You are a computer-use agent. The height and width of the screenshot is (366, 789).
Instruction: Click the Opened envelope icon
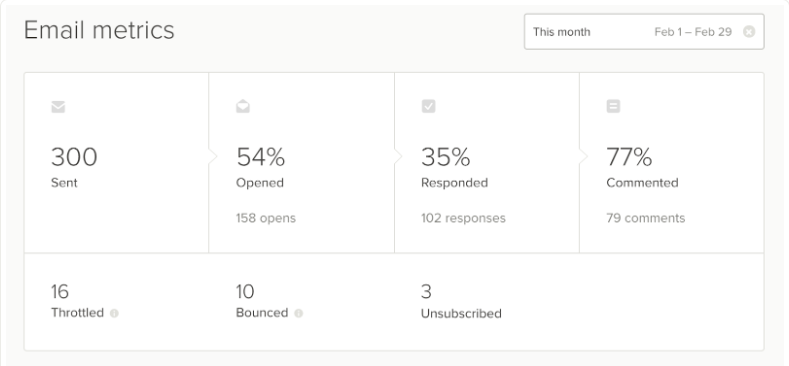[243, 106]
